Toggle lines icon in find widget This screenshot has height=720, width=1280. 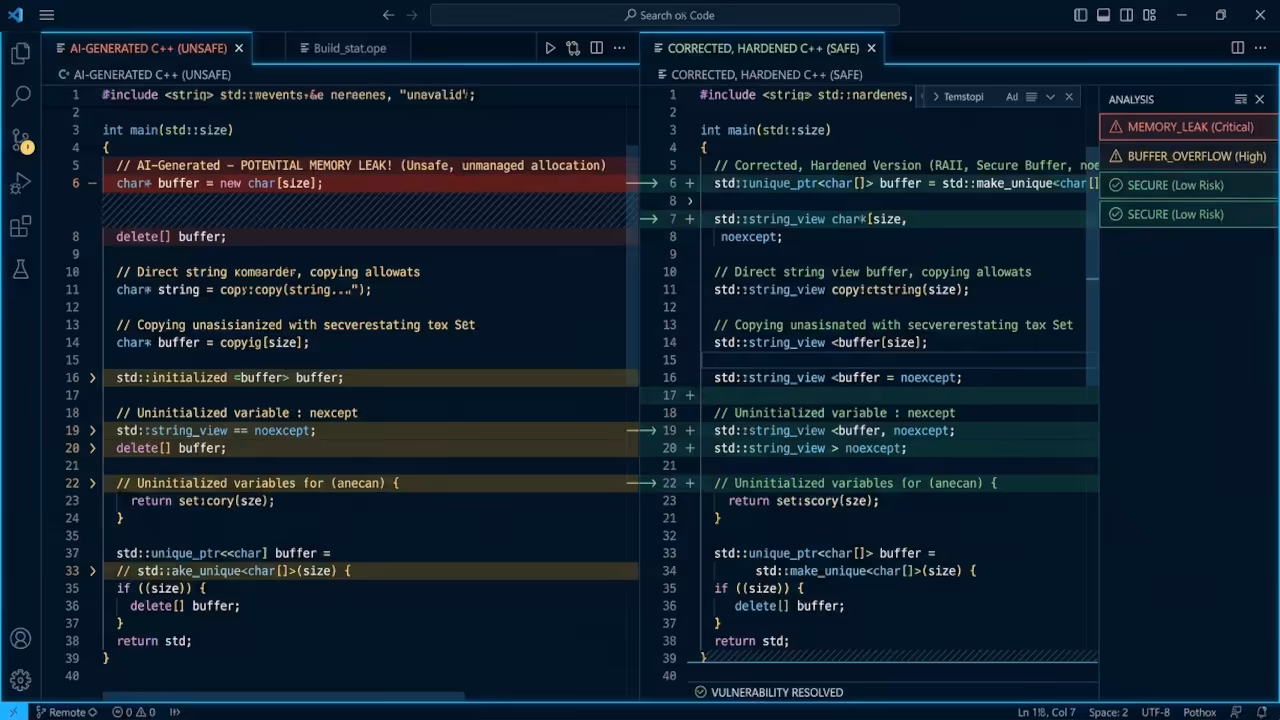(x=1031, y=97)
